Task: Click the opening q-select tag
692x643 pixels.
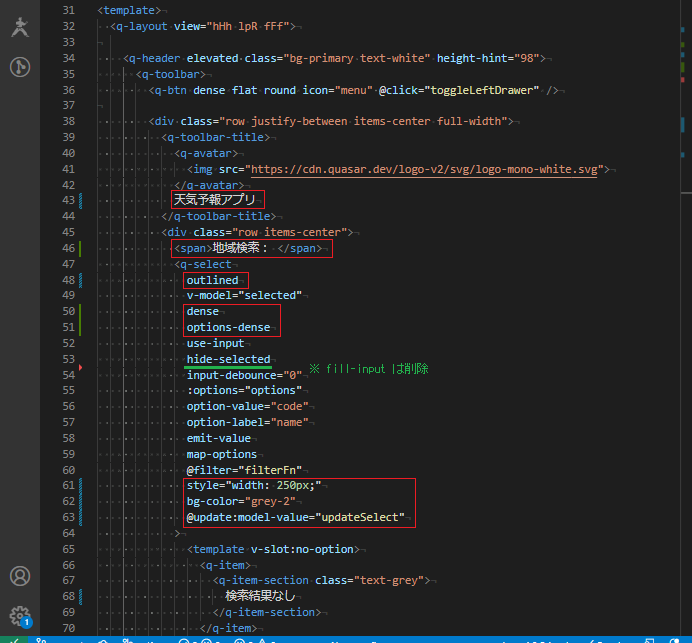Action: [203, 264]
